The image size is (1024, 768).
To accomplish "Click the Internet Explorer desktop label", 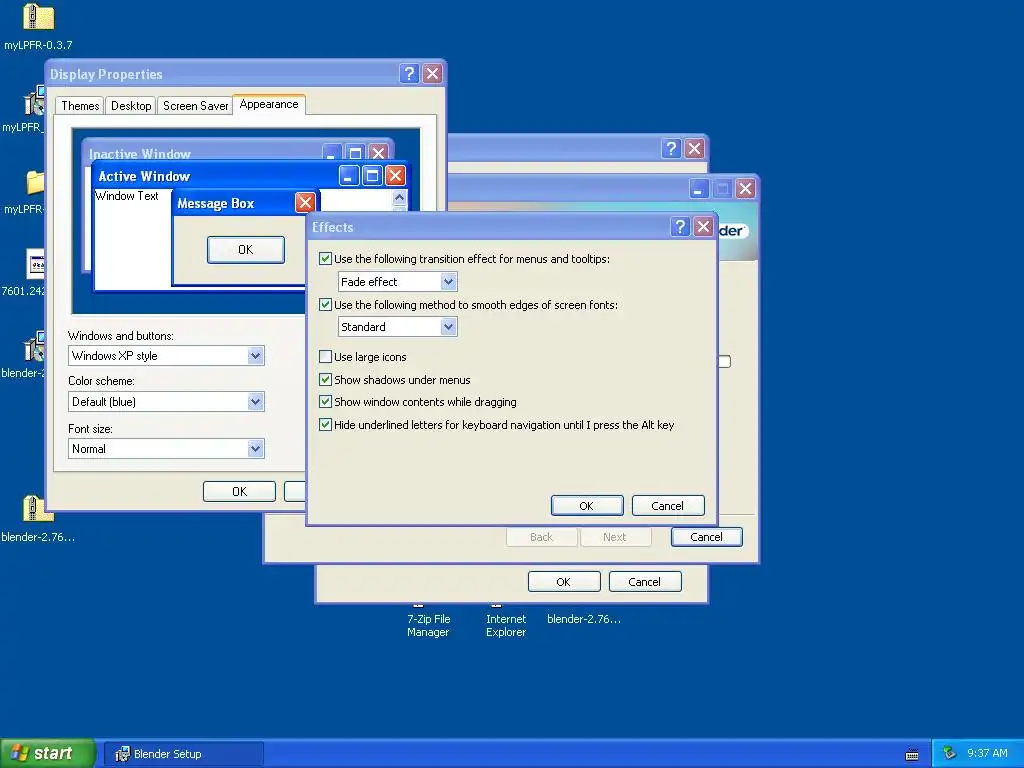I will coord(506,625).
